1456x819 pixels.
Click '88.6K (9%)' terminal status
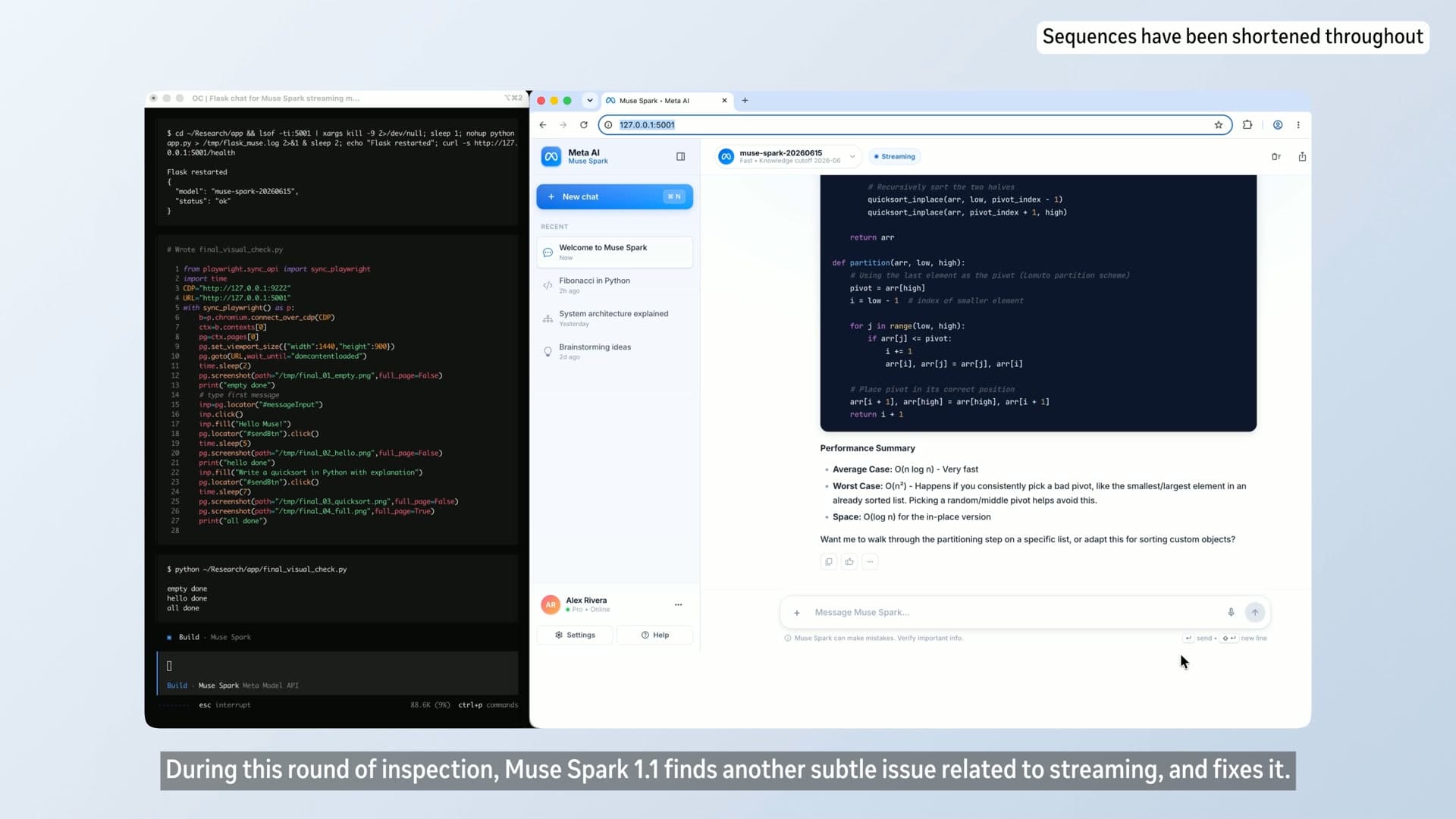pos(430,705)
